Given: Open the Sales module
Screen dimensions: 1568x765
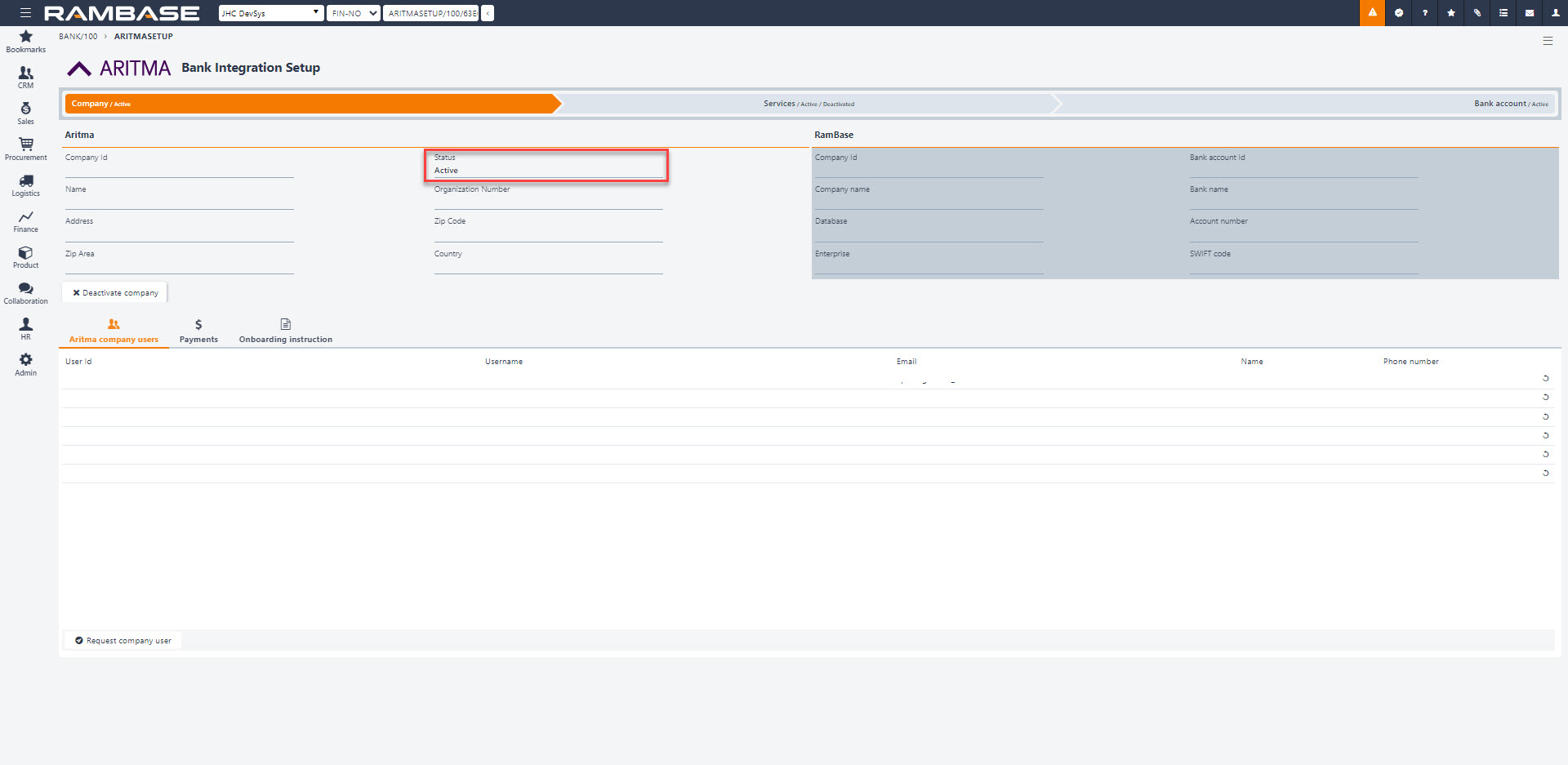Looking at the screenshot, I should click(x=26, y=113).
